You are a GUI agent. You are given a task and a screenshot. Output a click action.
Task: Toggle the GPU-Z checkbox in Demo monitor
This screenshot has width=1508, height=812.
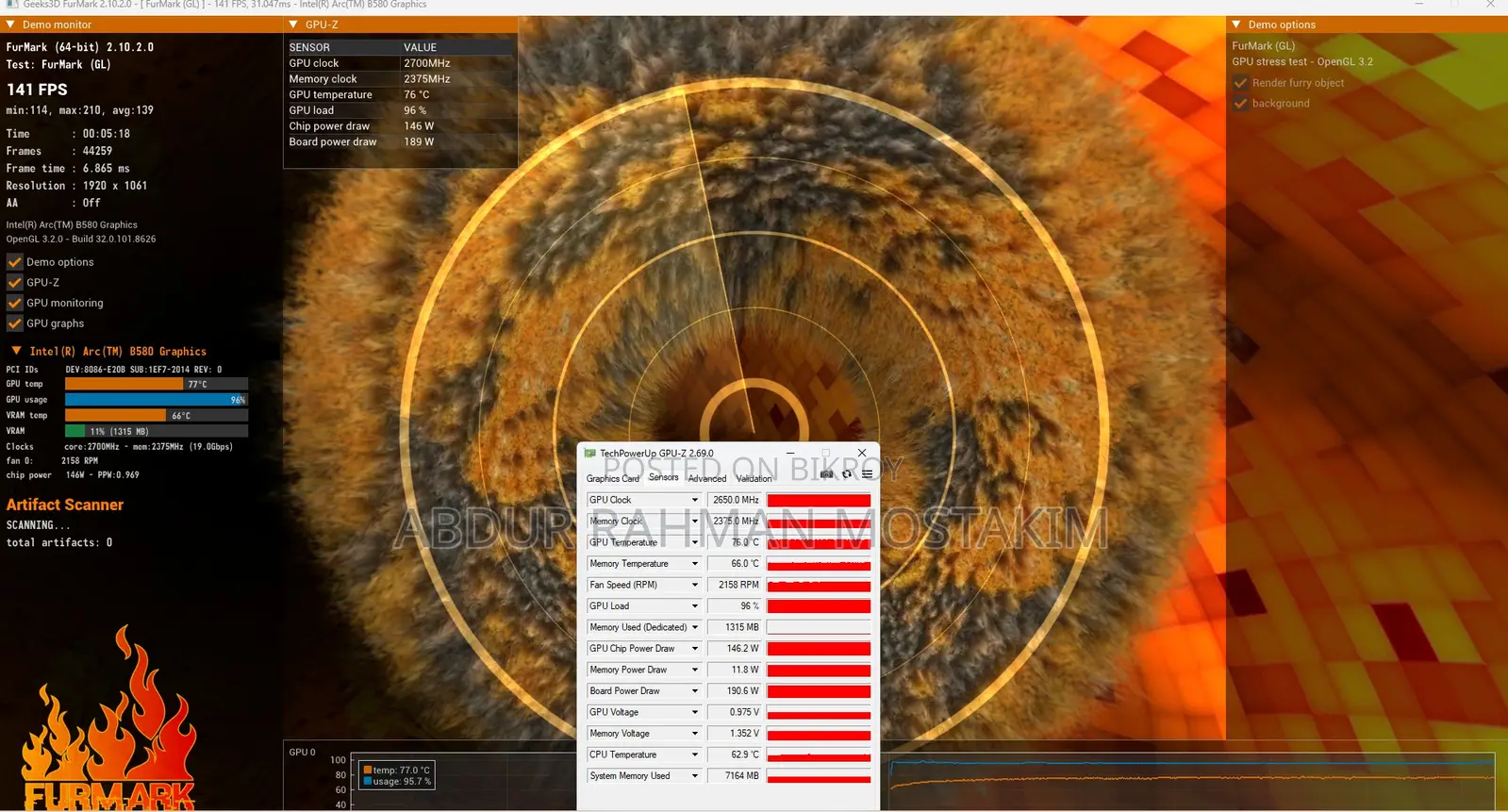tap(14, 283)
